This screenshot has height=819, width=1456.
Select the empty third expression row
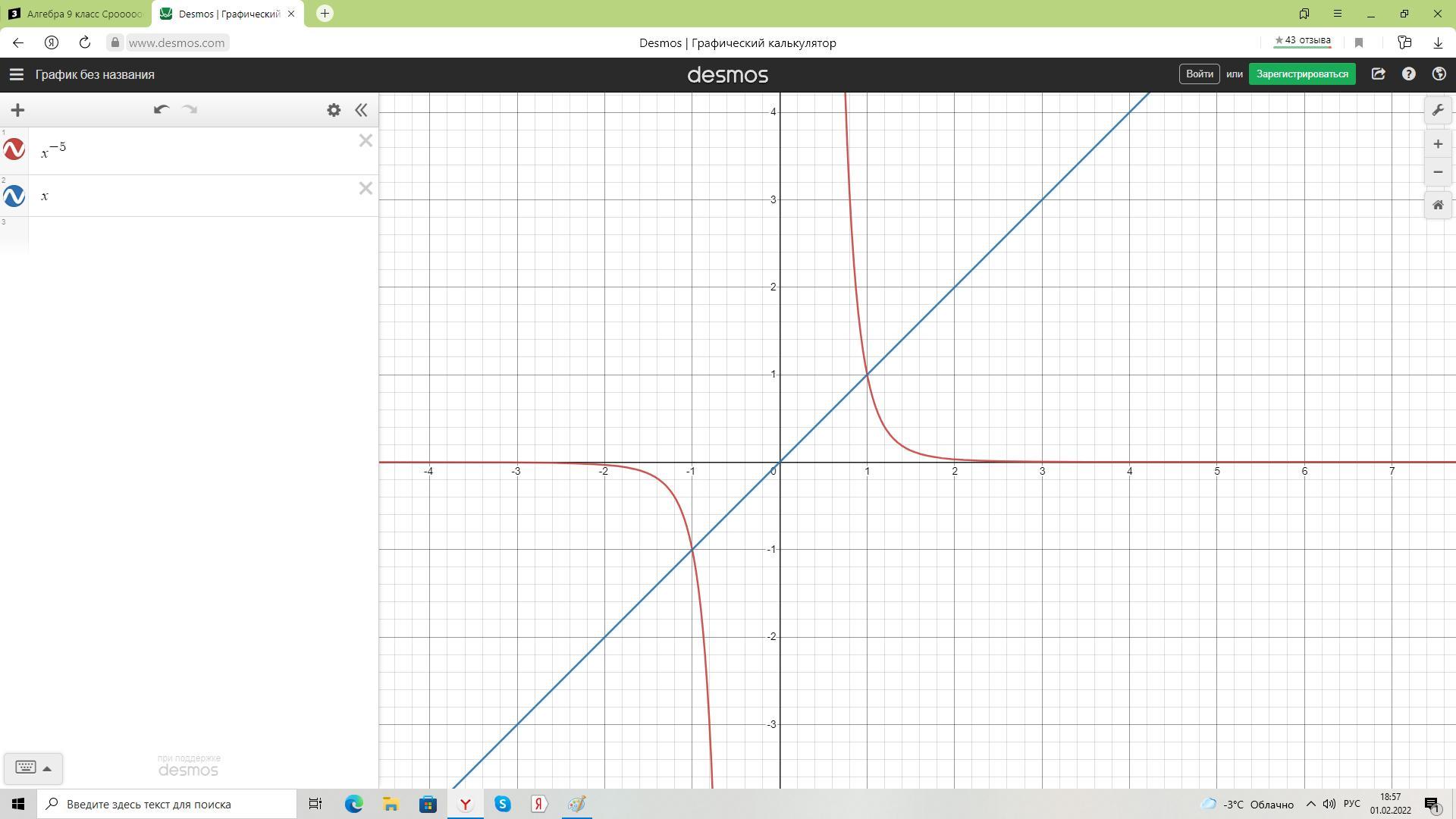203,234
